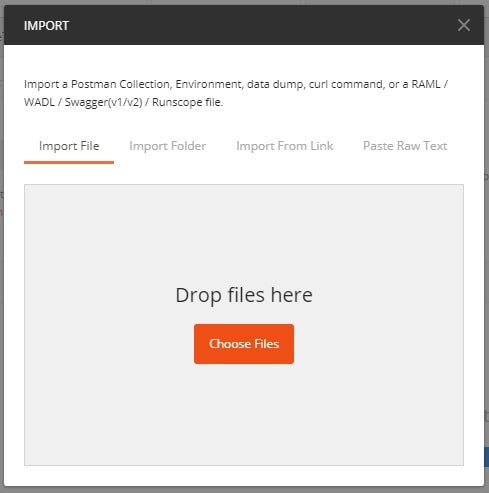
Task: Click the IMPORT dialog title
Action: coord(46,26)
